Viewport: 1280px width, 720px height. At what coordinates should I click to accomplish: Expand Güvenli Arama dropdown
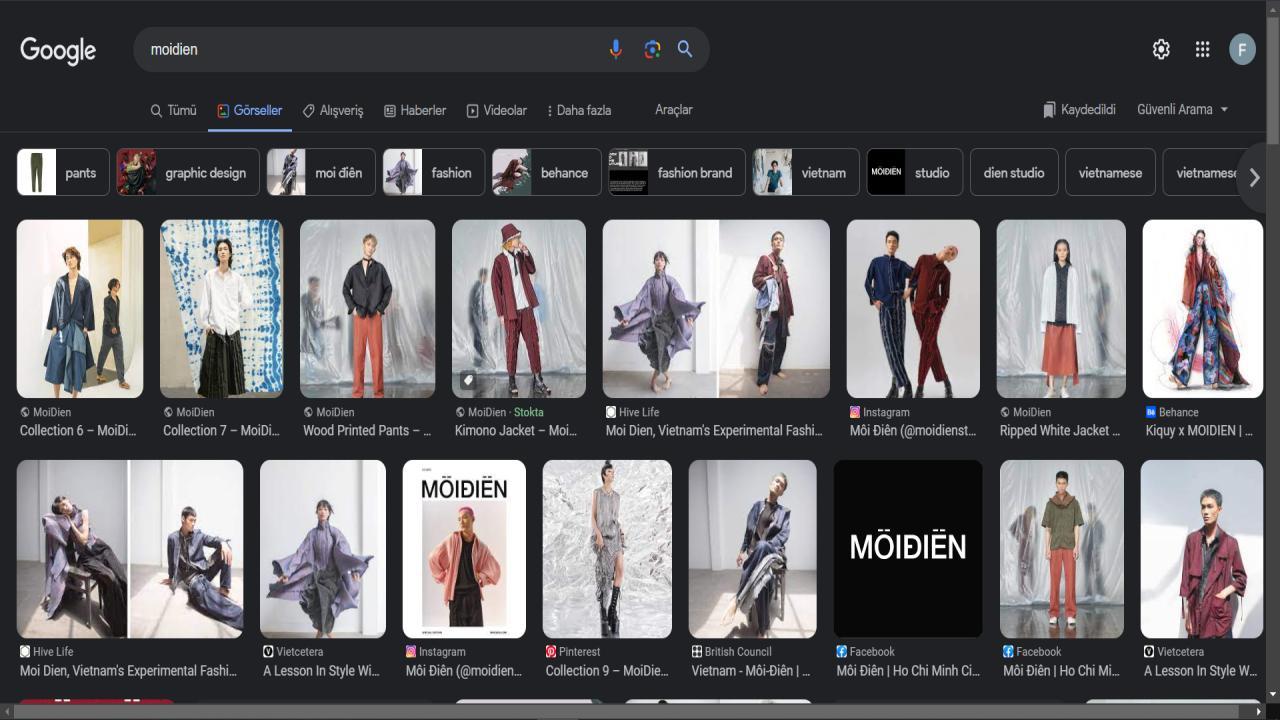coord(1182,110)
